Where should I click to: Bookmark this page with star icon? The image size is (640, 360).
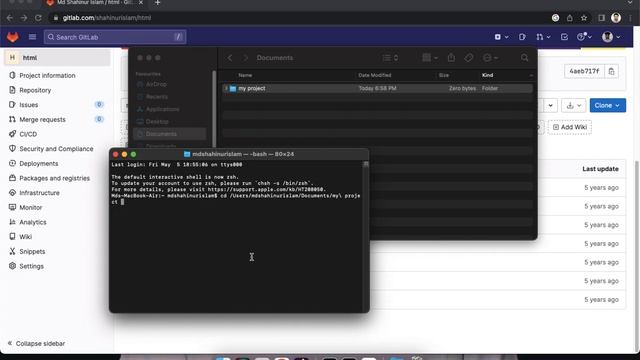(584, 18)
